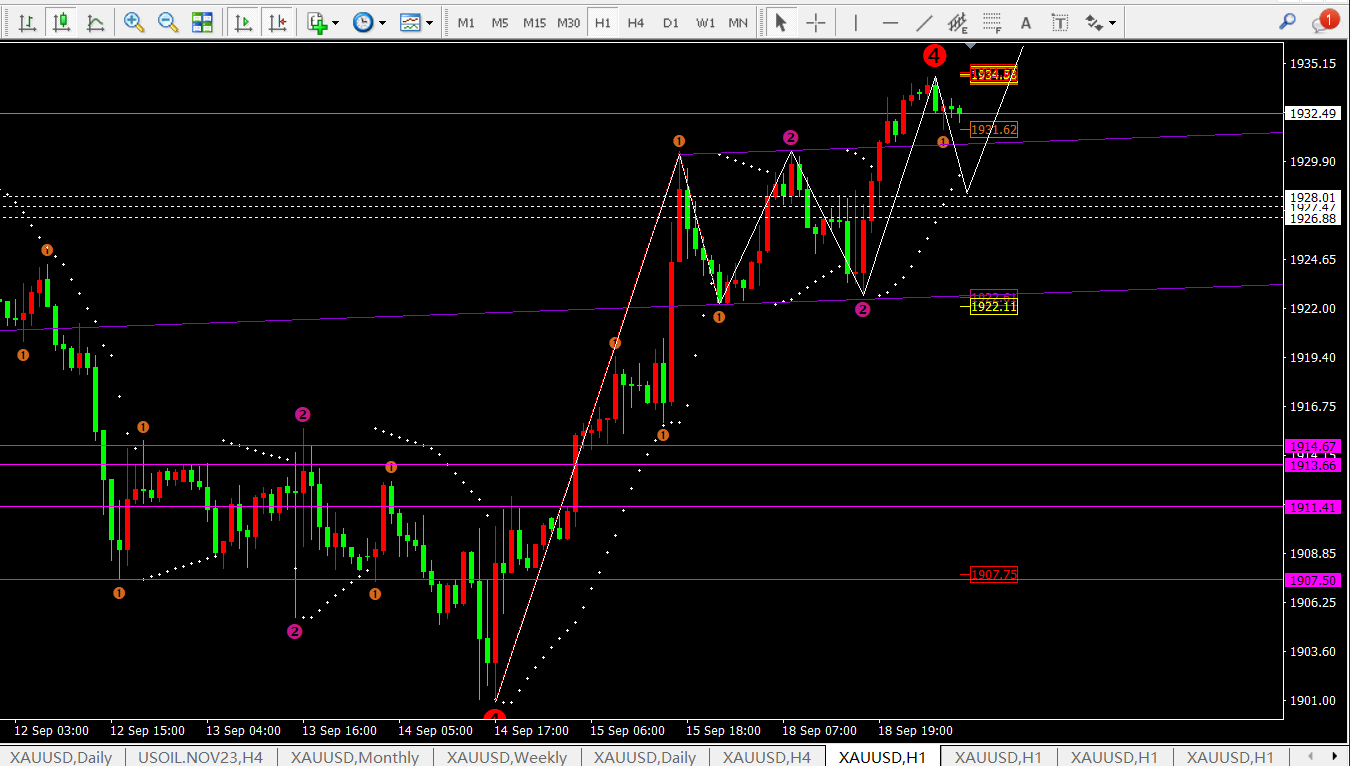Switch to candlestick chart view
This screenshot has height=766, width=1350.
coord(62,22)
